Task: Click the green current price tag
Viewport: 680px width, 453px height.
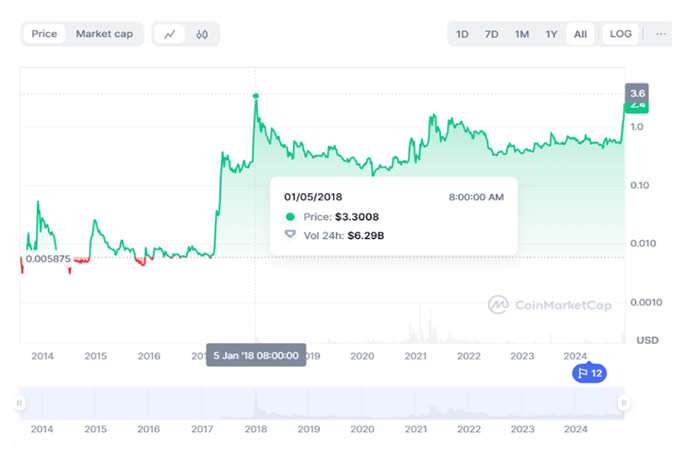Action: coord(637,105)
